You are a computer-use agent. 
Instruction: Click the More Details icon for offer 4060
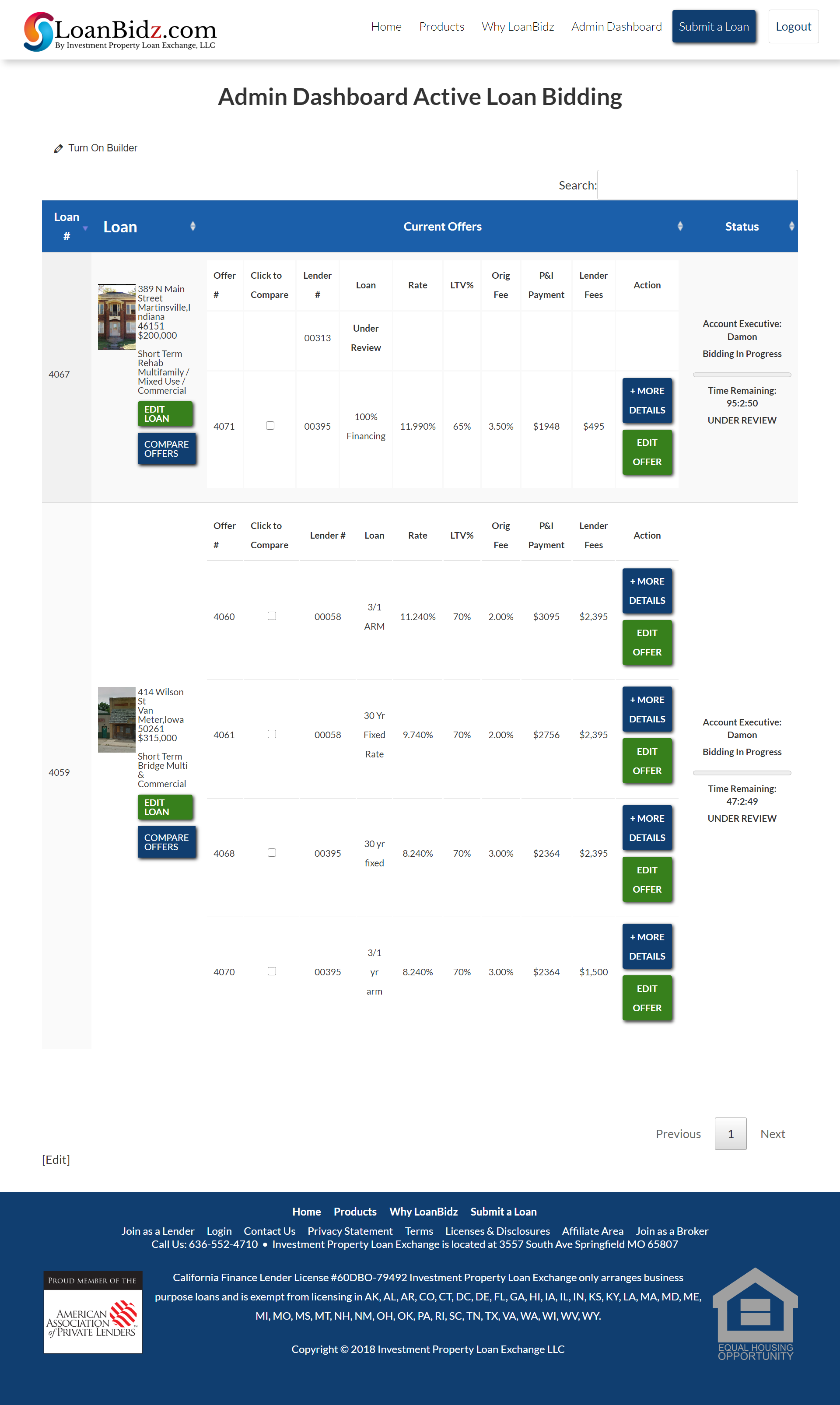coord(647,590)
